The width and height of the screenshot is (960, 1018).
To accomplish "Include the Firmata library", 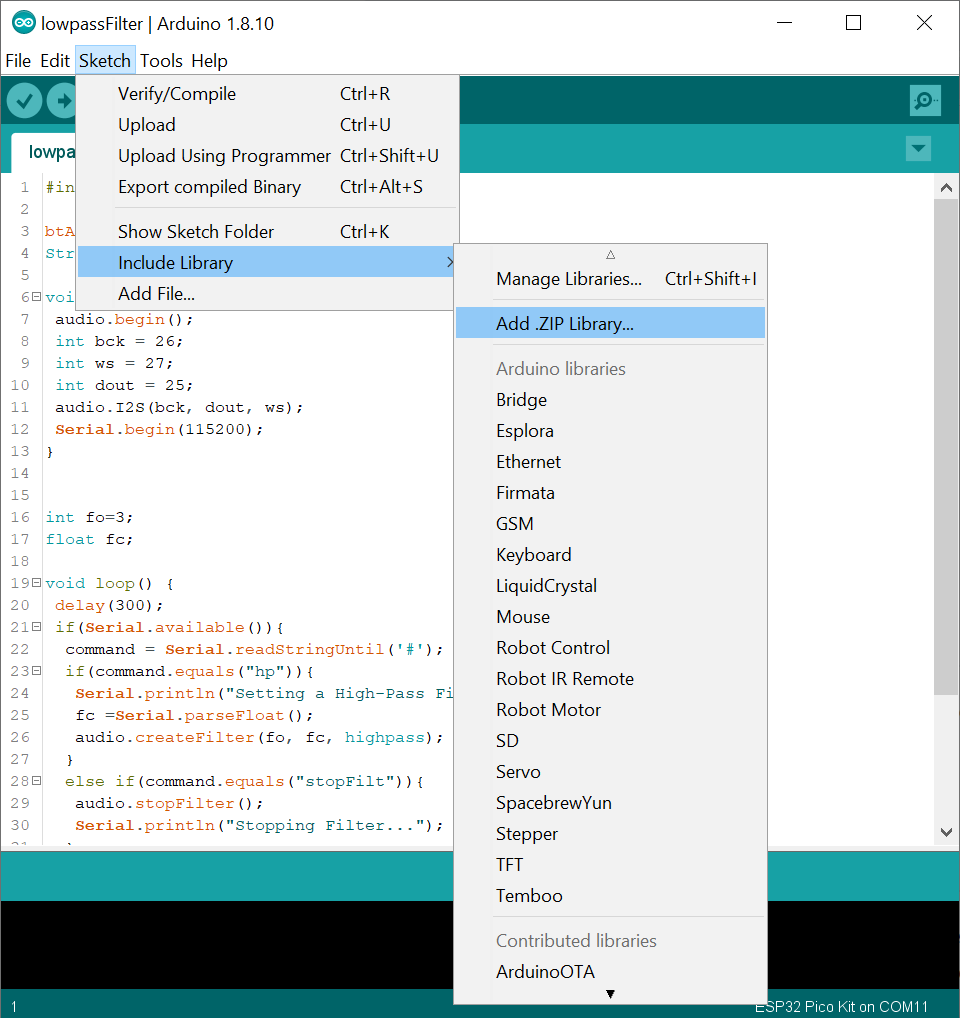I will (x=610, y=493).
